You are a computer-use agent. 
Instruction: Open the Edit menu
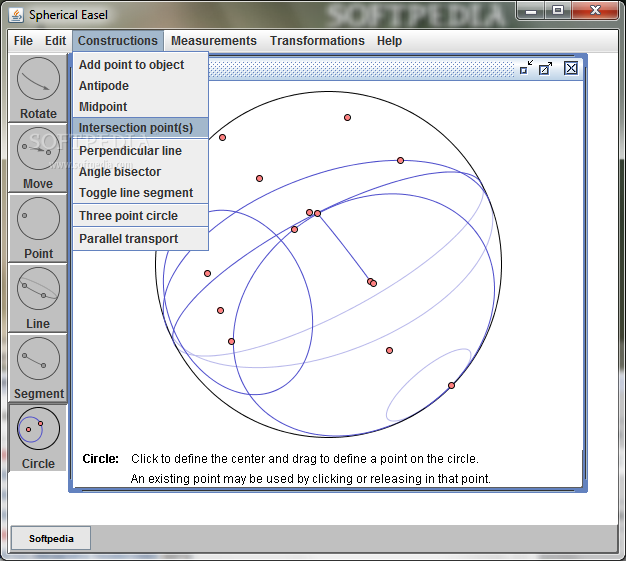point(55,41)
